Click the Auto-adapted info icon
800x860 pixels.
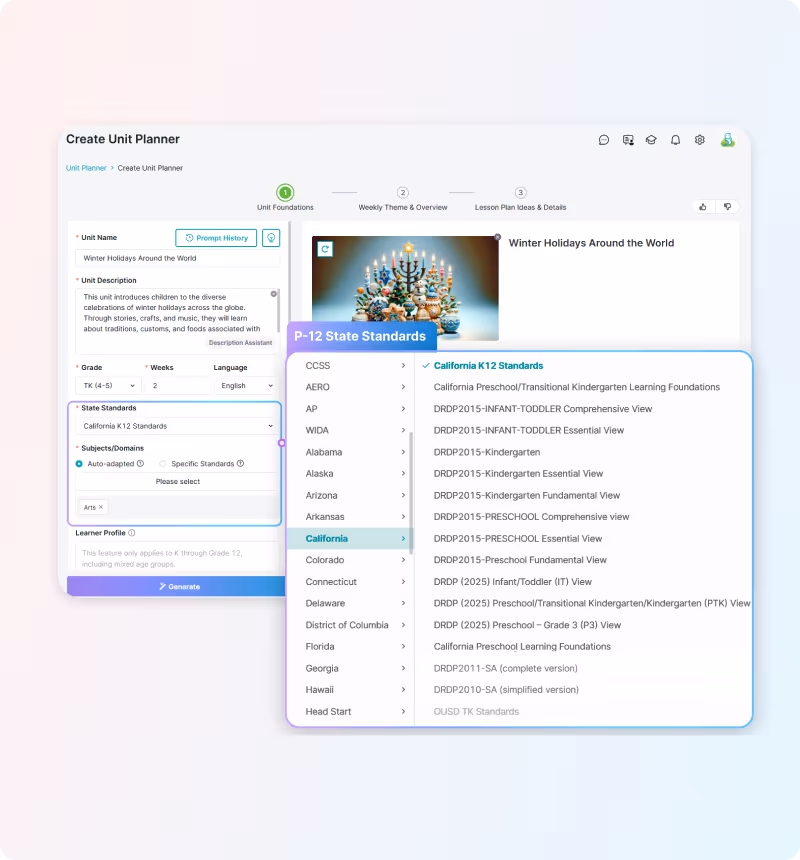140,463
